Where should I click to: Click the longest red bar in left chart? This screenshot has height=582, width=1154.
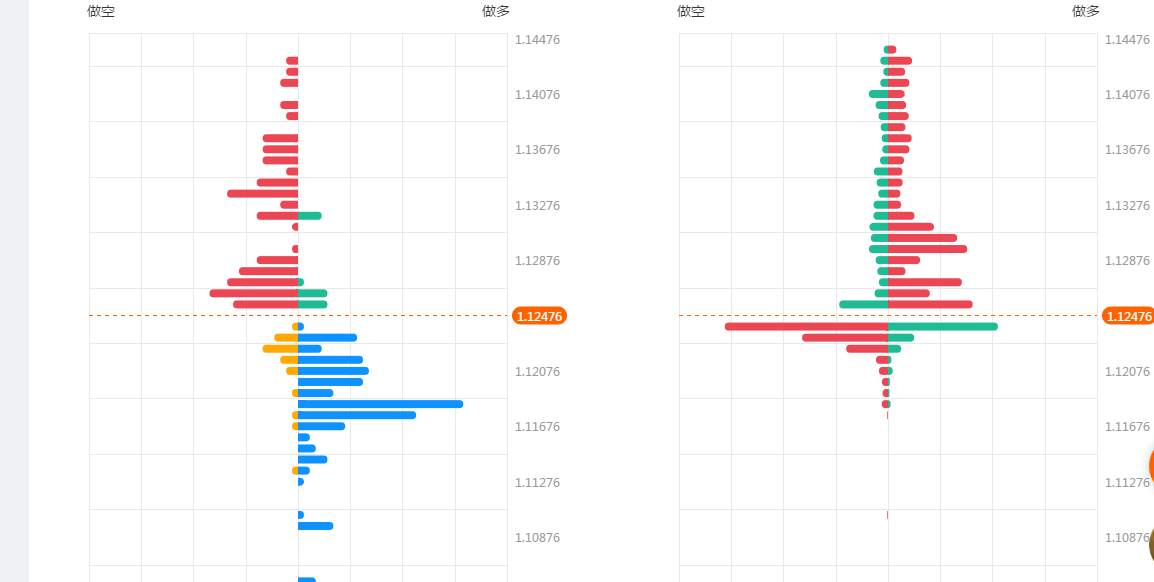coord(254,293)
